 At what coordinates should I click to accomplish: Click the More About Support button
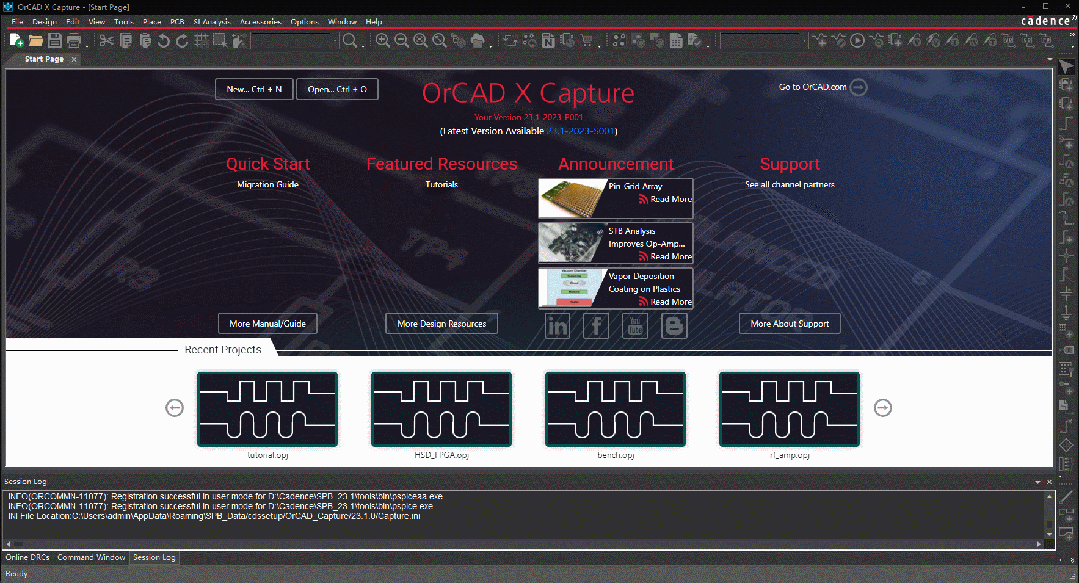[790, 324]
